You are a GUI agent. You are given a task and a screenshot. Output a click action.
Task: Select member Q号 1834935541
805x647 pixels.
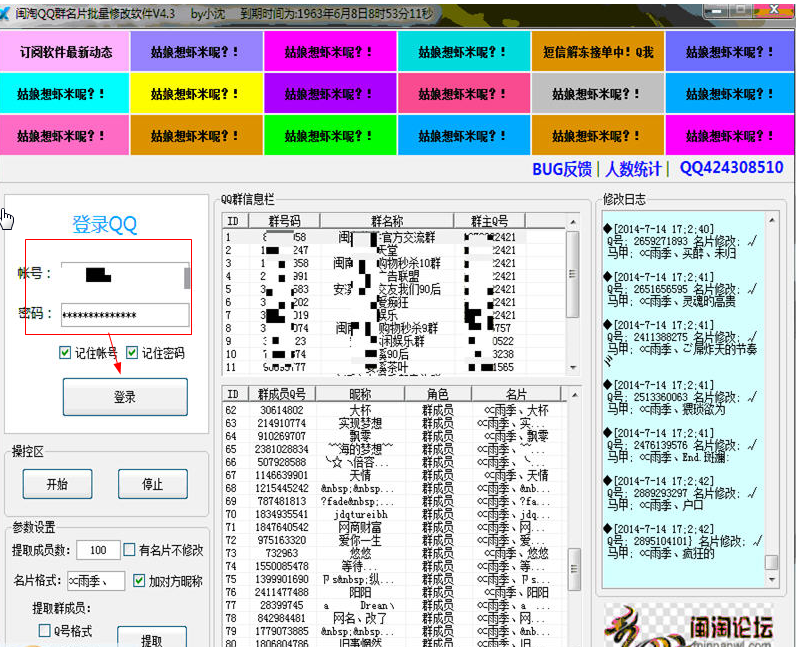(394, 514)
